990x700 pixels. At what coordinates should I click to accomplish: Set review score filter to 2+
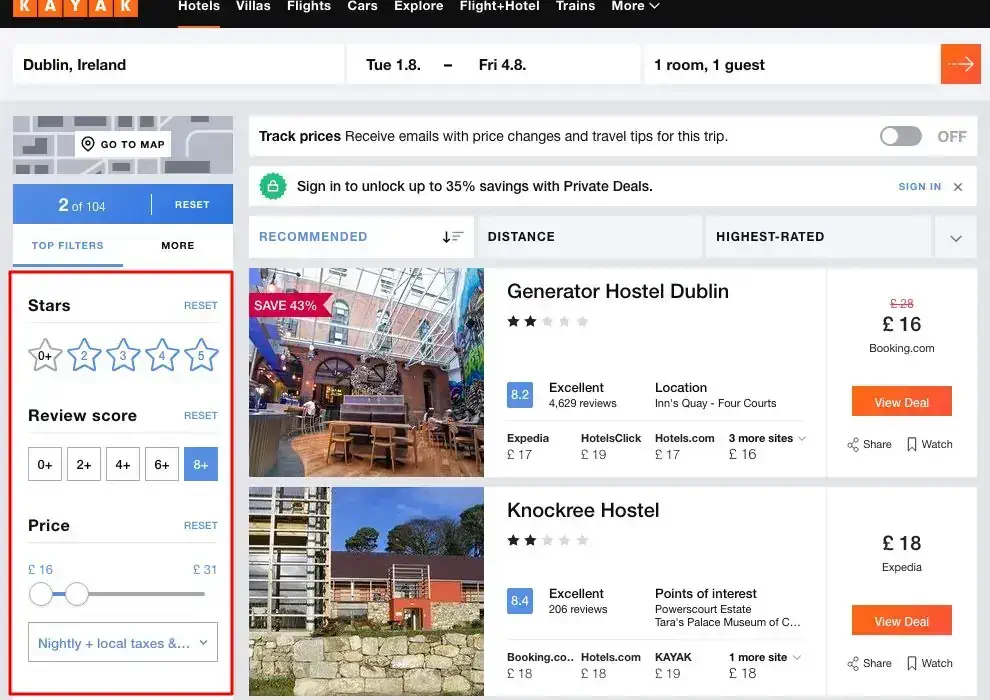click(84, 465)
